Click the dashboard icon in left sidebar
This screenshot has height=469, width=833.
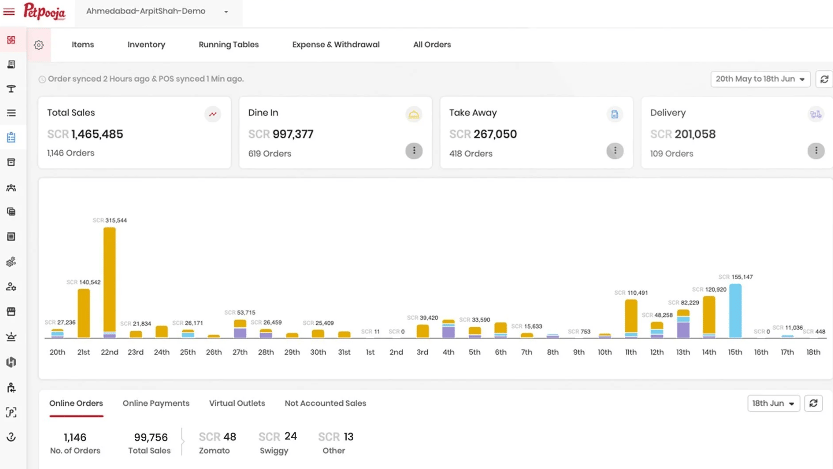pyautogui.click(x=11, y=40)
